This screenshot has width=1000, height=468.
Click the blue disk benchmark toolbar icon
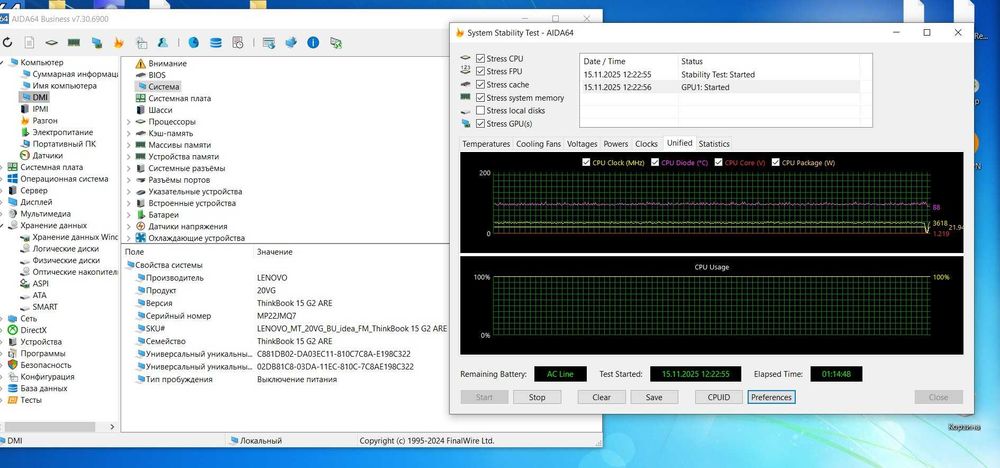point(193,43)
